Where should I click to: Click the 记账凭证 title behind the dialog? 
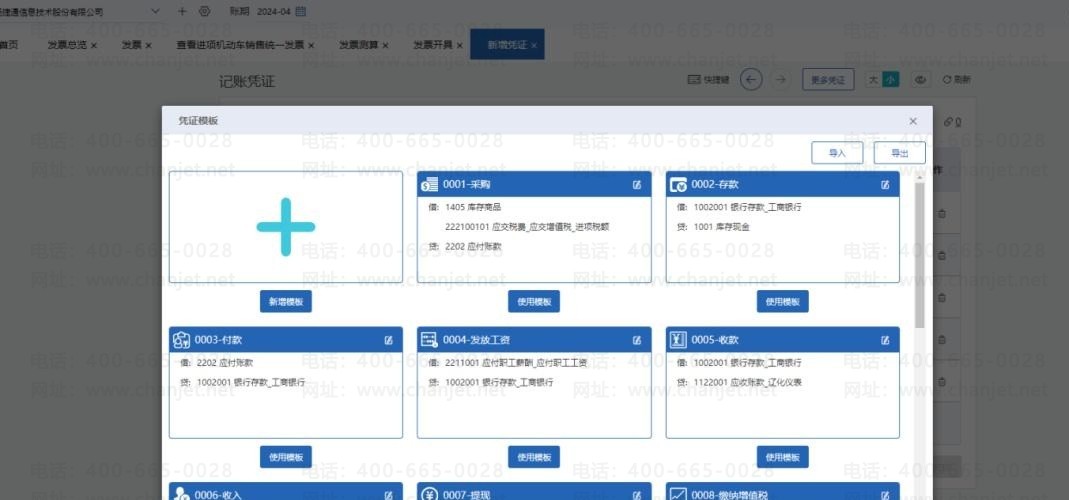(x=247, y=81)
